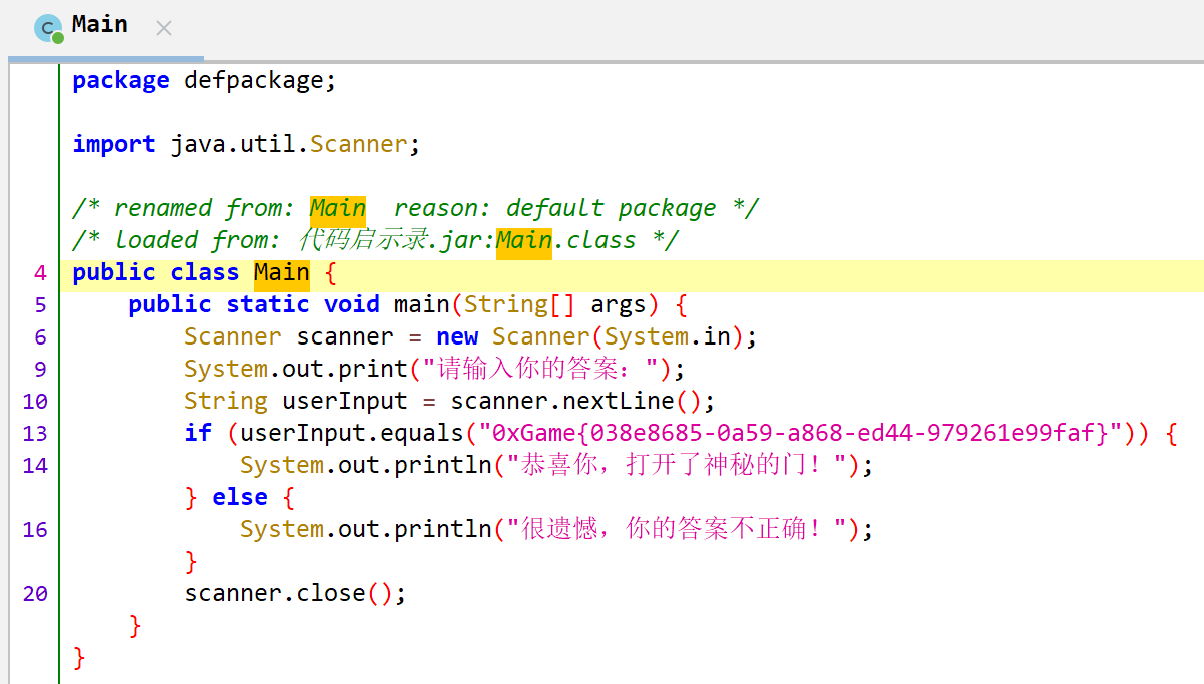The width and height of the screenshot is (1204, 684).
Task: Click the Main class icon in the tab
Action: pos(48,28)
